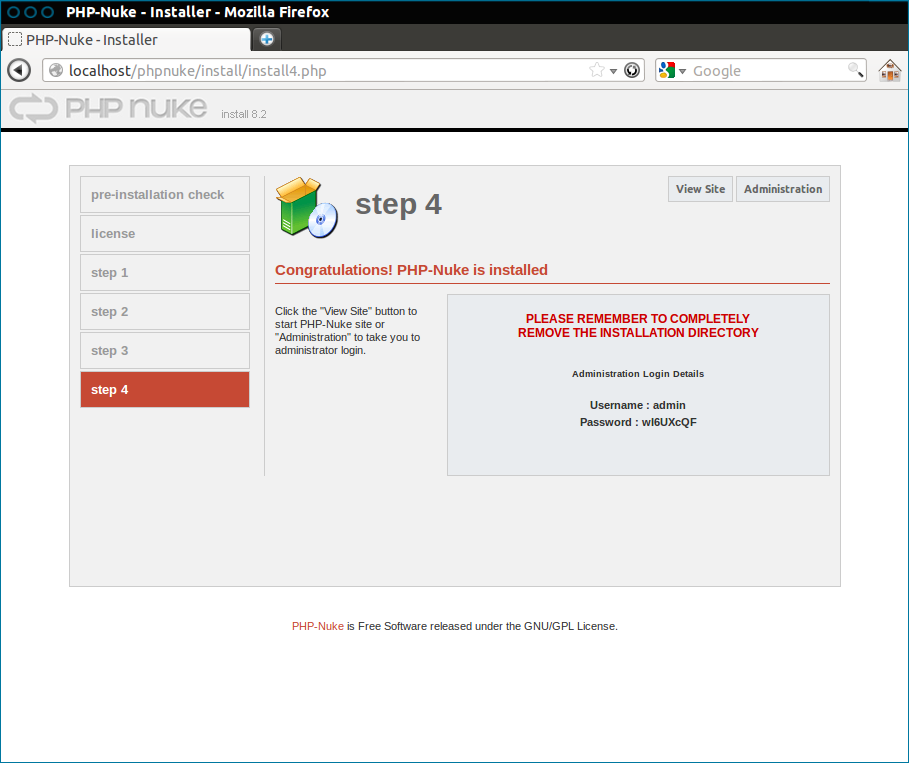The width and height of the screenshot is (909, 763).
Task: Click the 'Username : admin' text
Action: click(x=638, y=405)
